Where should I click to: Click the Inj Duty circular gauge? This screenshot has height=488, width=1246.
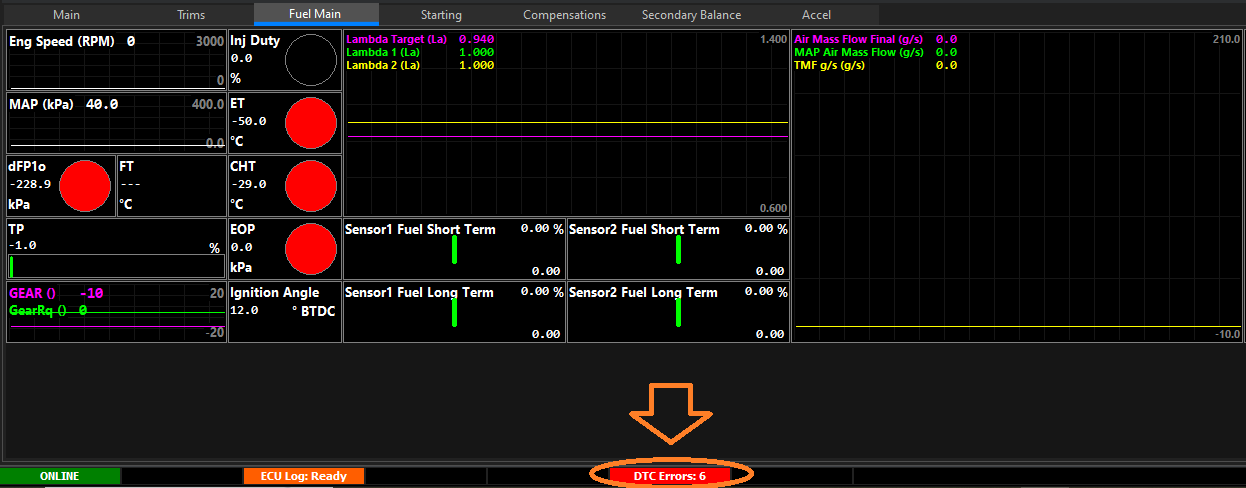click(310, 61)
